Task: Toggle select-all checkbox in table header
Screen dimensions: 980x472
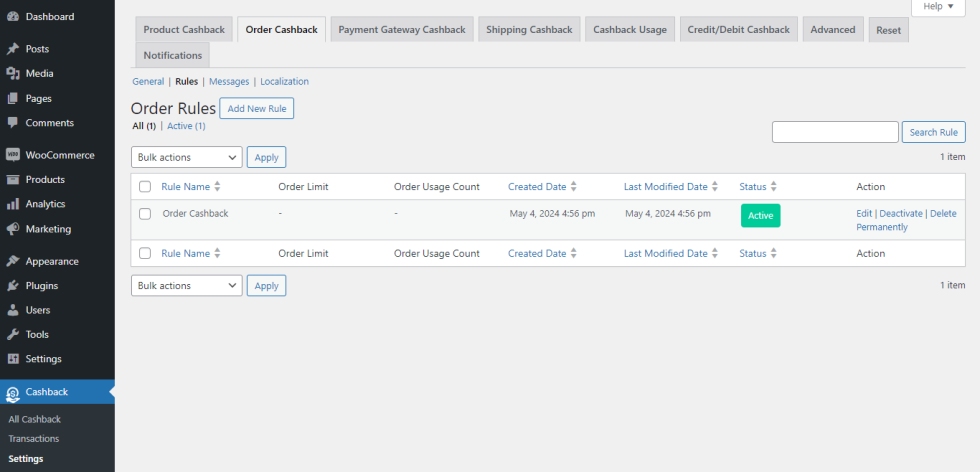Action: pyautogui.click(x=145, y=187)
